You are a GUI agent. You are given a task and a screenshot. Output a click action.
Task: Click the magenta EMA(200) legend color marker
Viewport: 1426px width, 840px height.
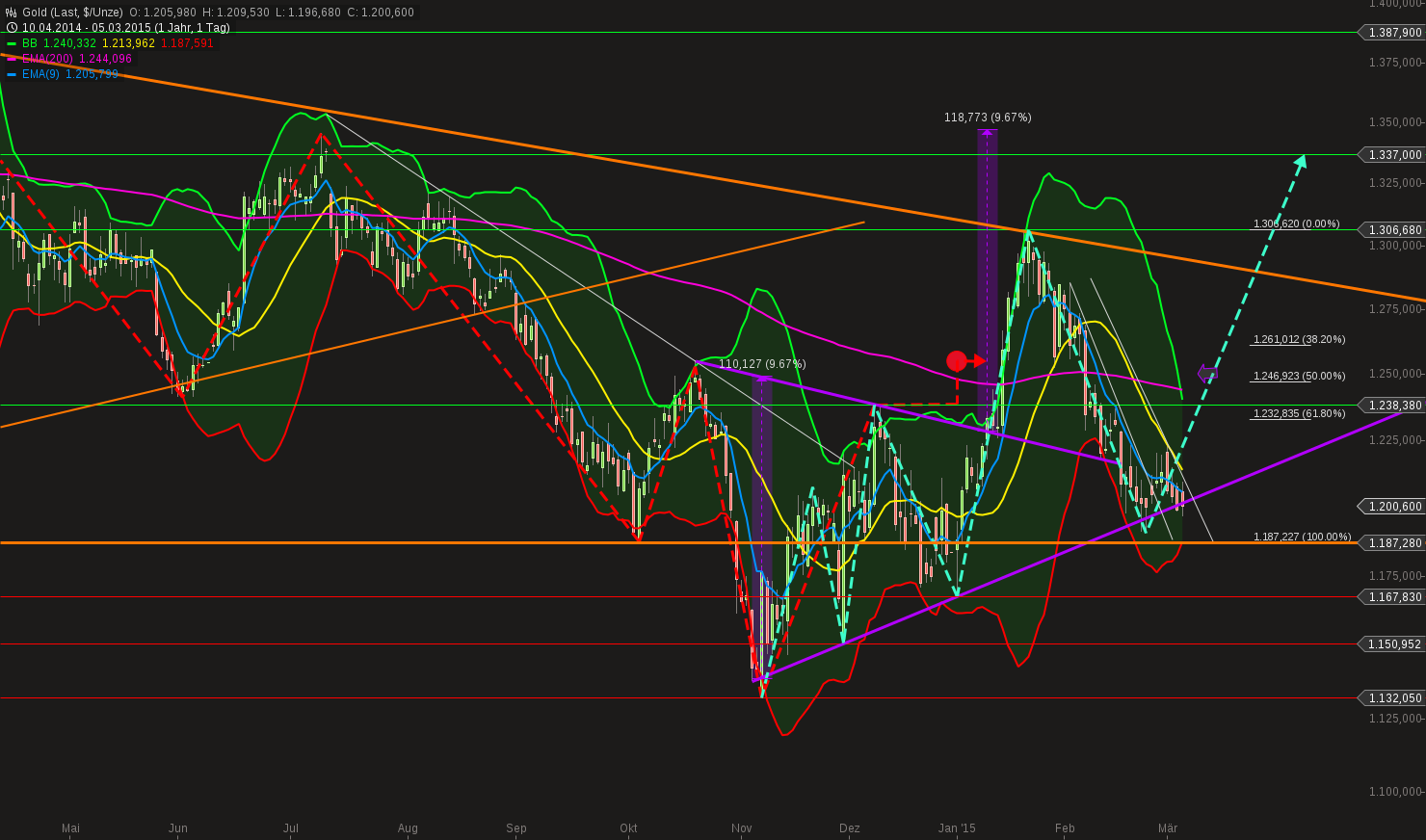(12, 59)
